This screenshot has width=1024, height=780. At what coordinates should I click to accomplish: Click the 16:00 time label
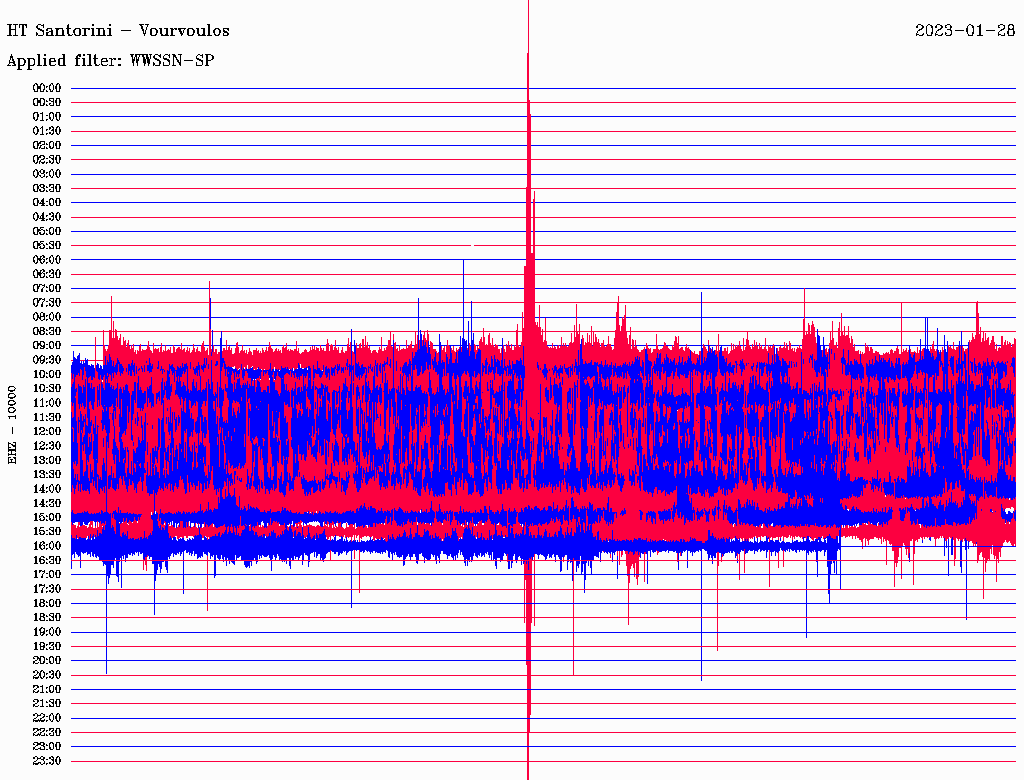47,546
